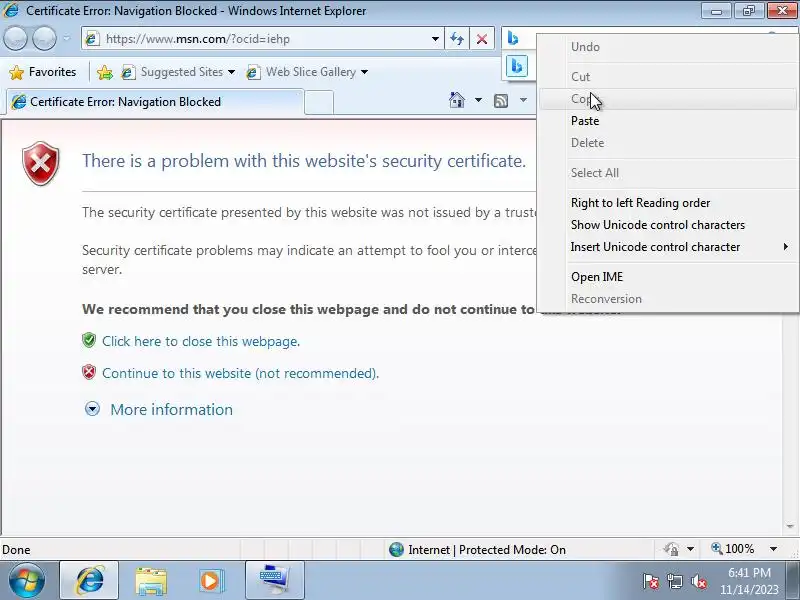Click the Forward navigation button
This screenshot has width=800, height=600.
[45, 39]
